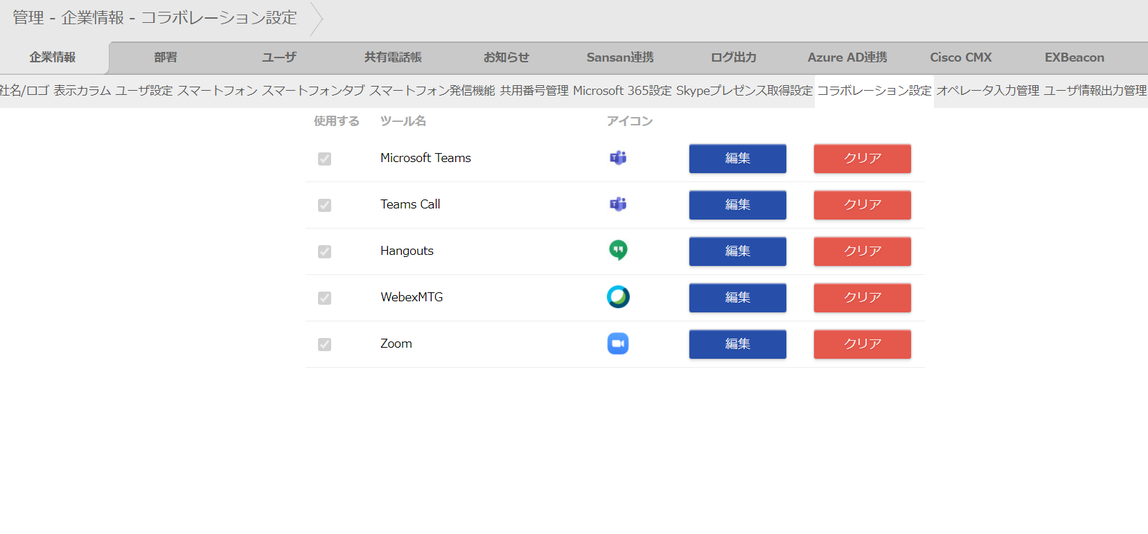Open the ユーザ設定 sub-tab
This screenshot has width=1148, height=534.
144,91
